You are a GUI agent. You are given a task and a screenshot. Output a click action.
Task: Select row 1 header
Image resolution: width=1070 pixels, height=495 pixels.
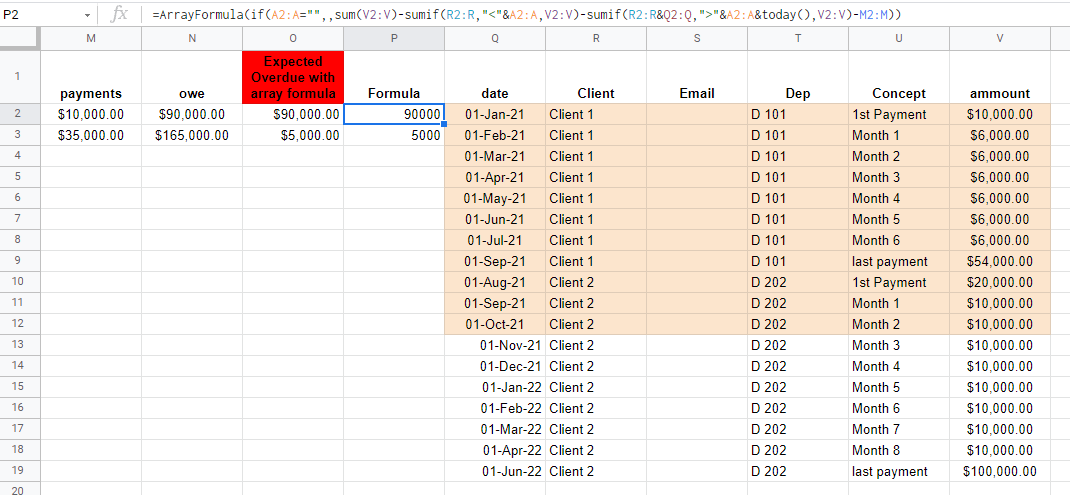[20, 77]
